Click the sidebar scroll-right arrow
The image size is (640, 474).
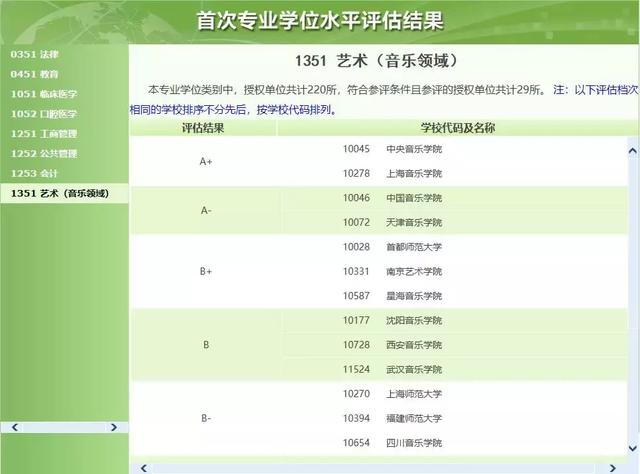(x=113, y=427)
